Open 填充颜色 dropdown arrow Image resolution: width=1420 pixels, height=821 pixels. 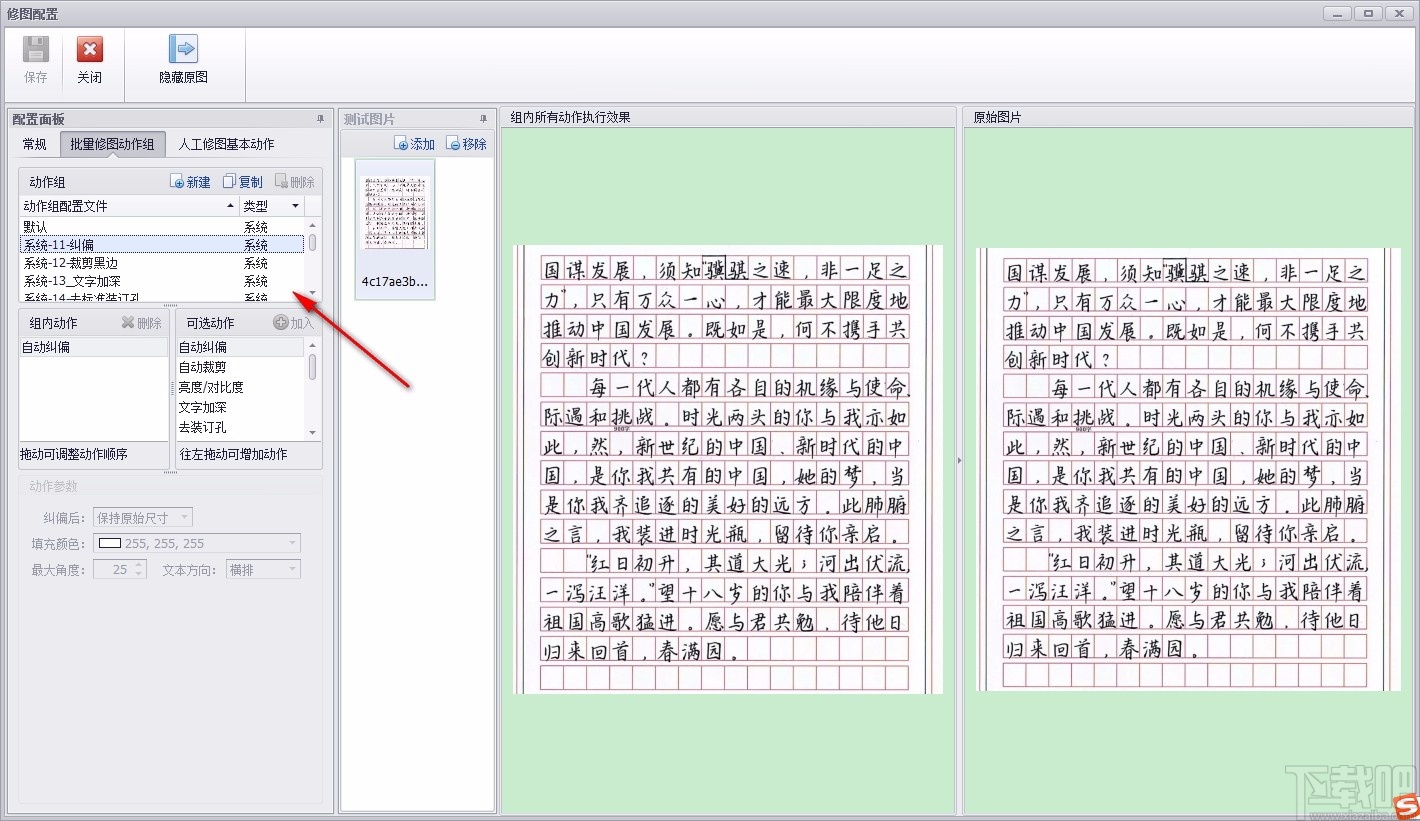pos(292,544)
